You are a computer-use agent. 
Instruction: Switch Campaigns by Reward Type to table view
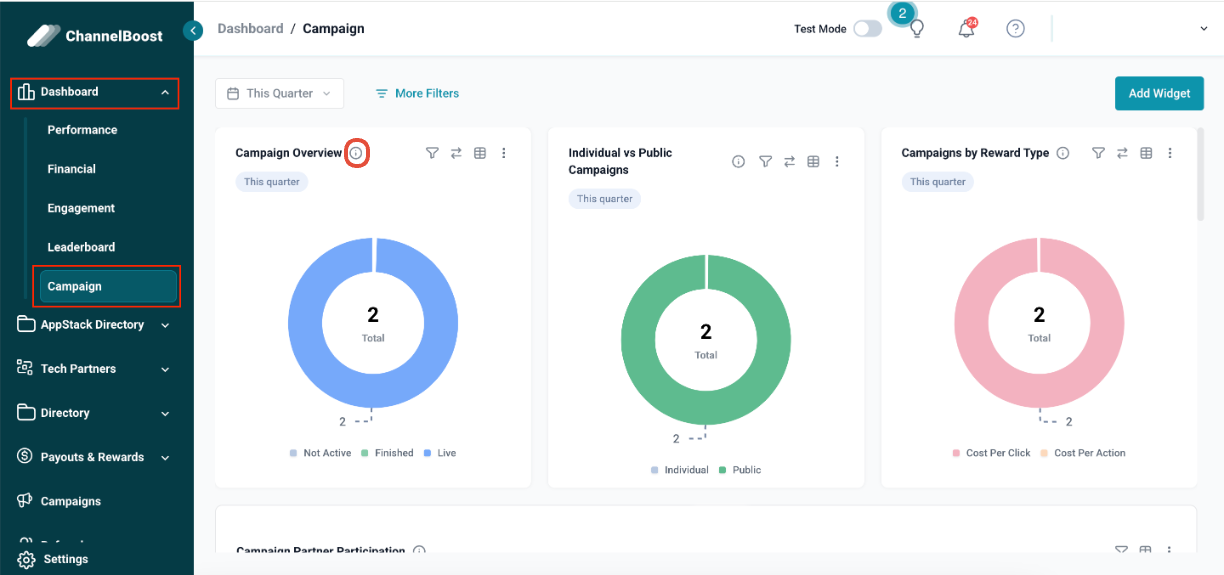1146,153
